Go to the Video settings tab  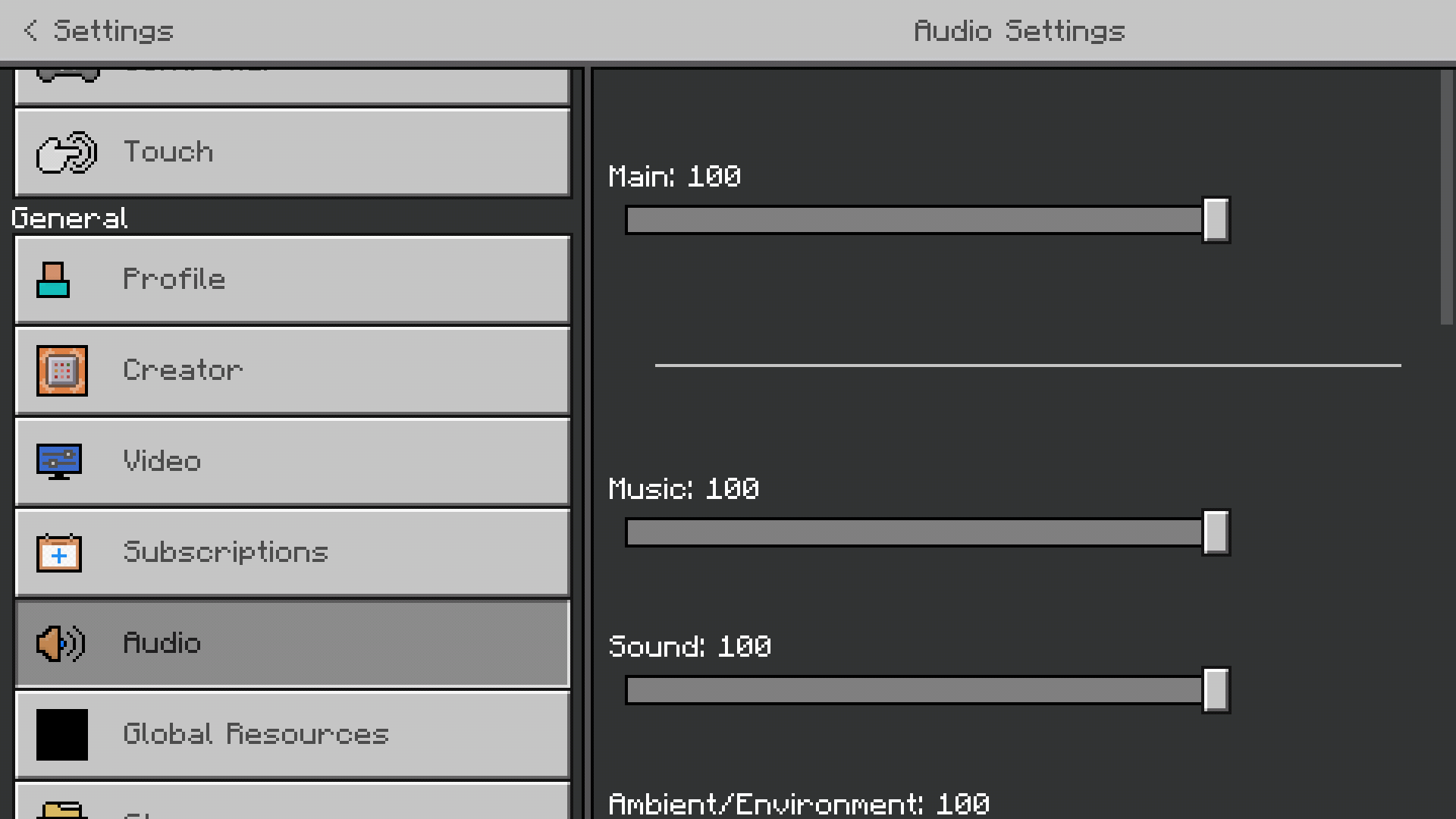292,462
